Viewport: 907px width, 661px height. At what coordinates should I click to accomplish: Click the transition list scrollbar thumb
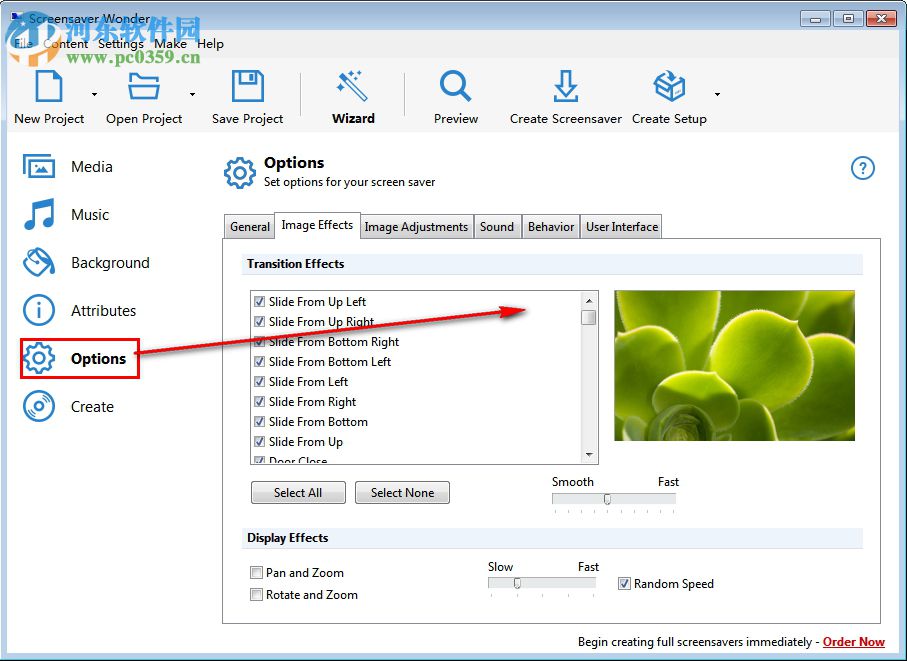click(x=589, y=317)
